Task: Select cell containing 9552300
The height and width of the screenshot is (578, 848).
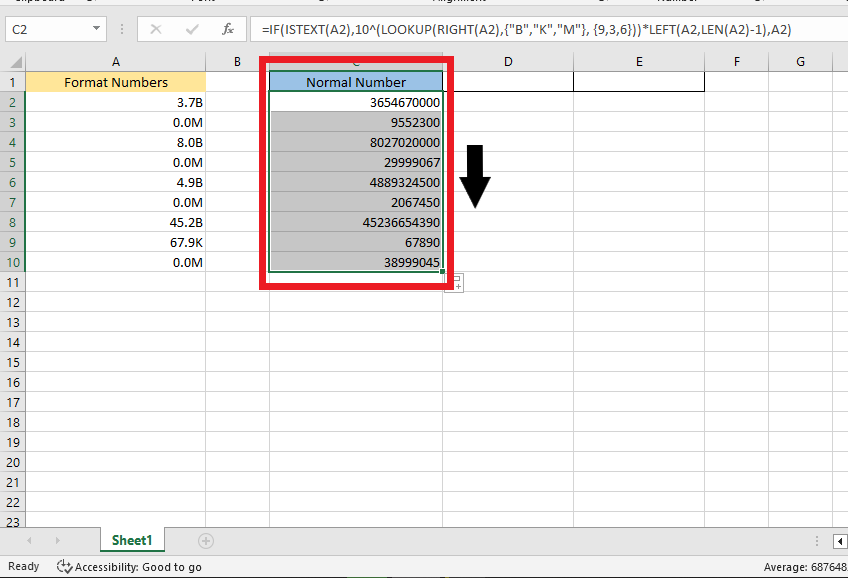Action: point(356,122)
